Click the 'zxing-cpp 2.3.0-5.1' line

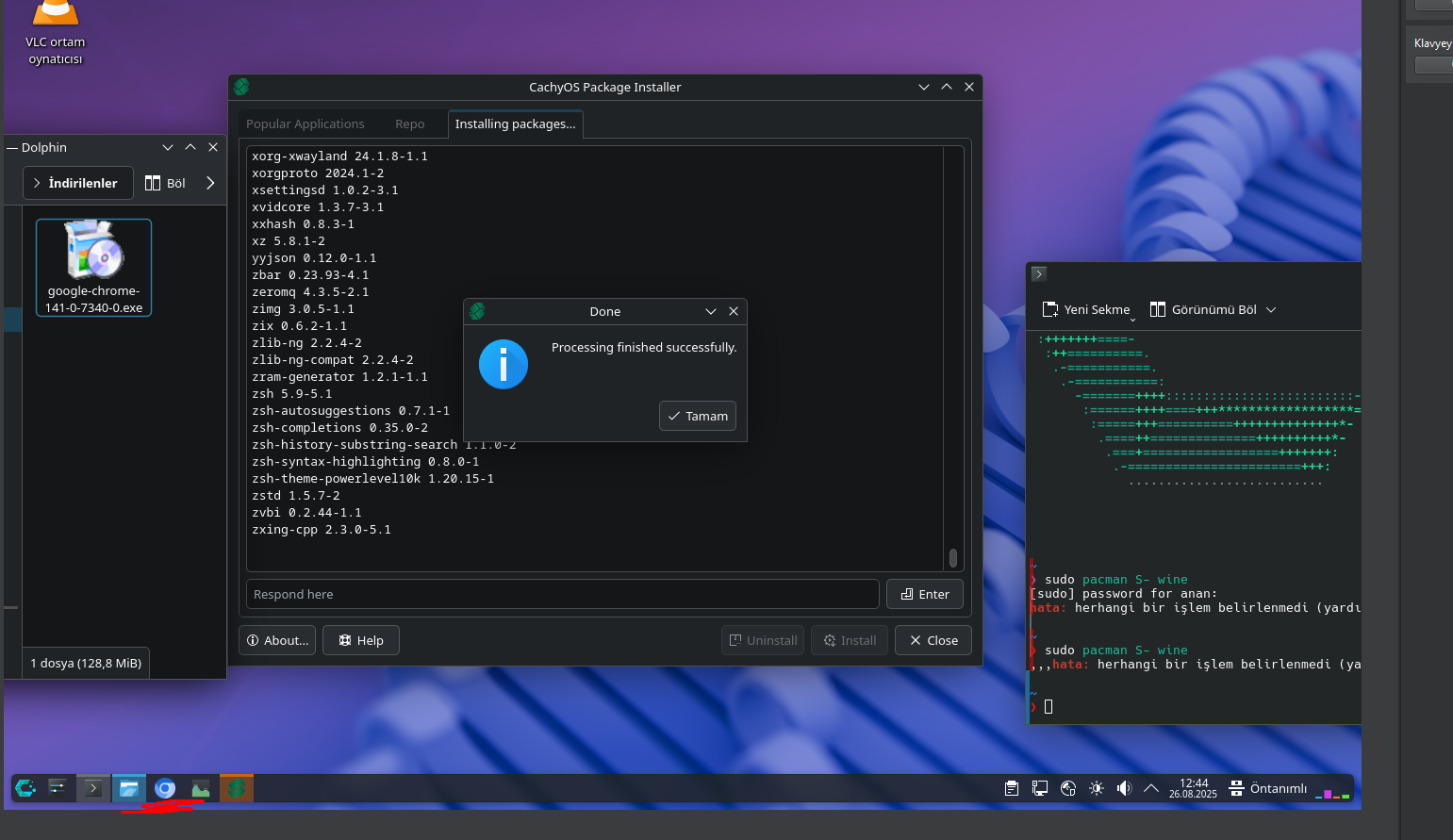pyautogui.click(x=322, y=530)
